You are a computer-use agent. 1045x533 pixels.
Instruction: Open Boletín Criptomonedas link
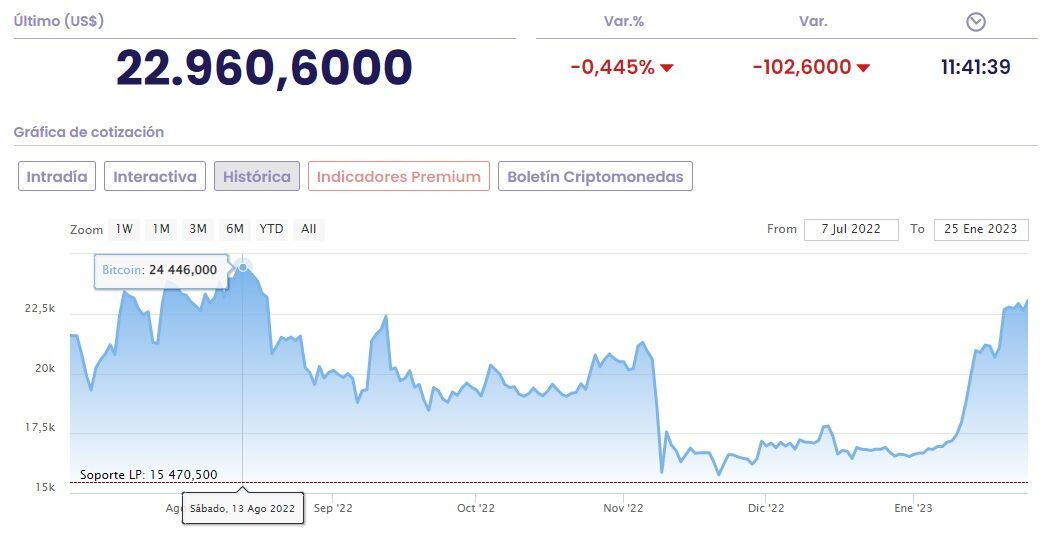[595, 177]
